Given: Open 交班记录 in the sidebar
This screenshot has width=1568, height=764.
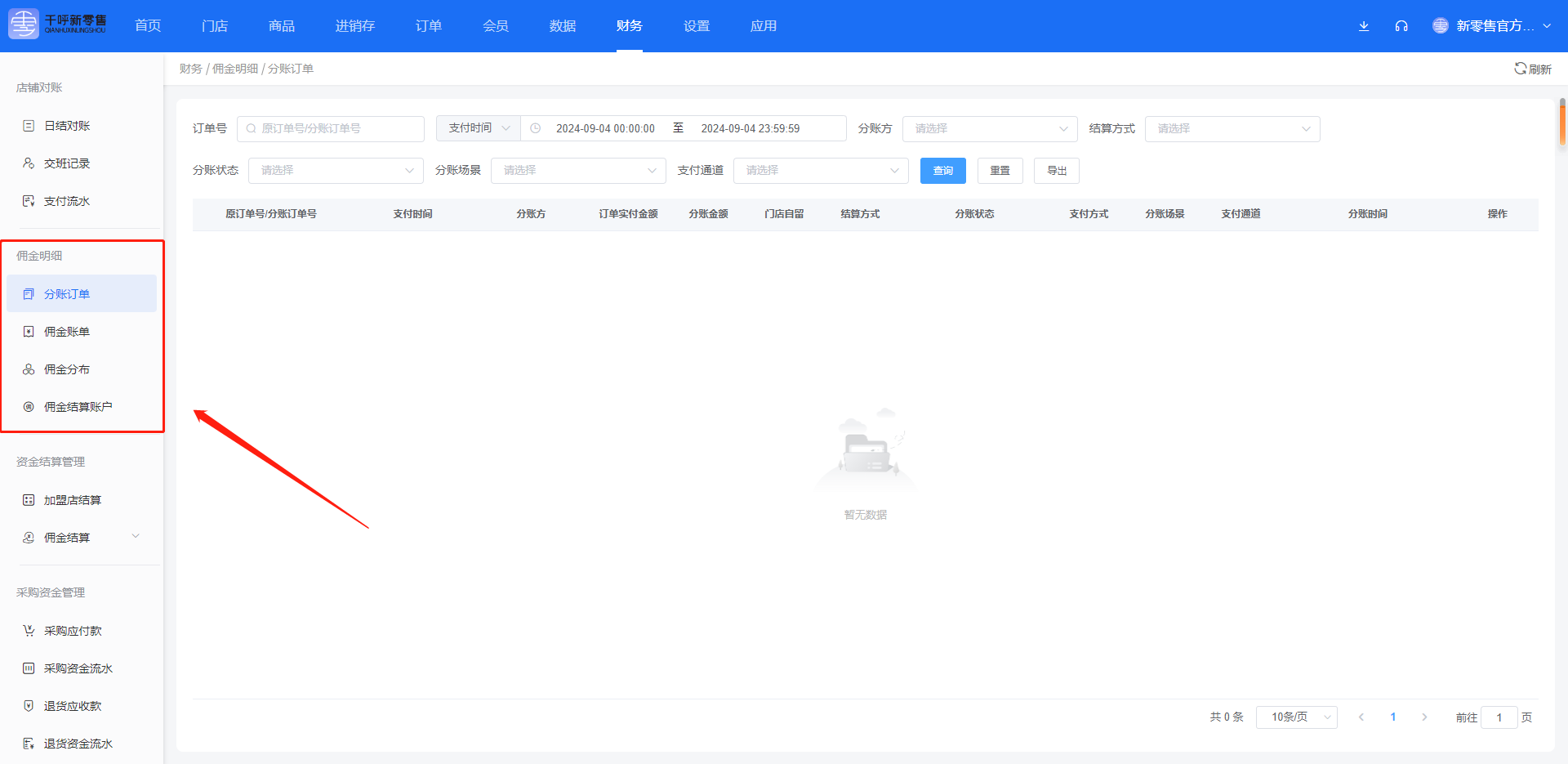Looking at the screenshot, I should [67, 163].
